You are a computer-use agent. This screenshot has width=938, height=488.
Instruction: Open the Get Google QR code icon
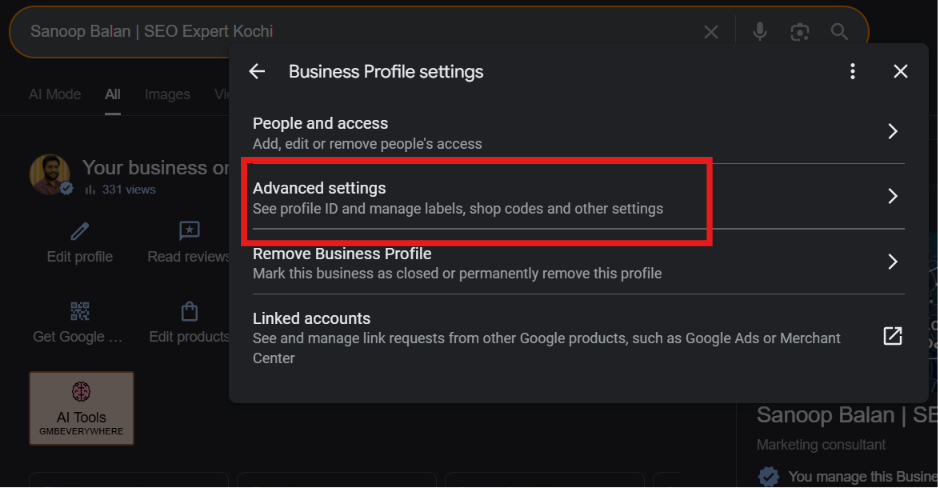pyautogui.click(x=80, y=312)
